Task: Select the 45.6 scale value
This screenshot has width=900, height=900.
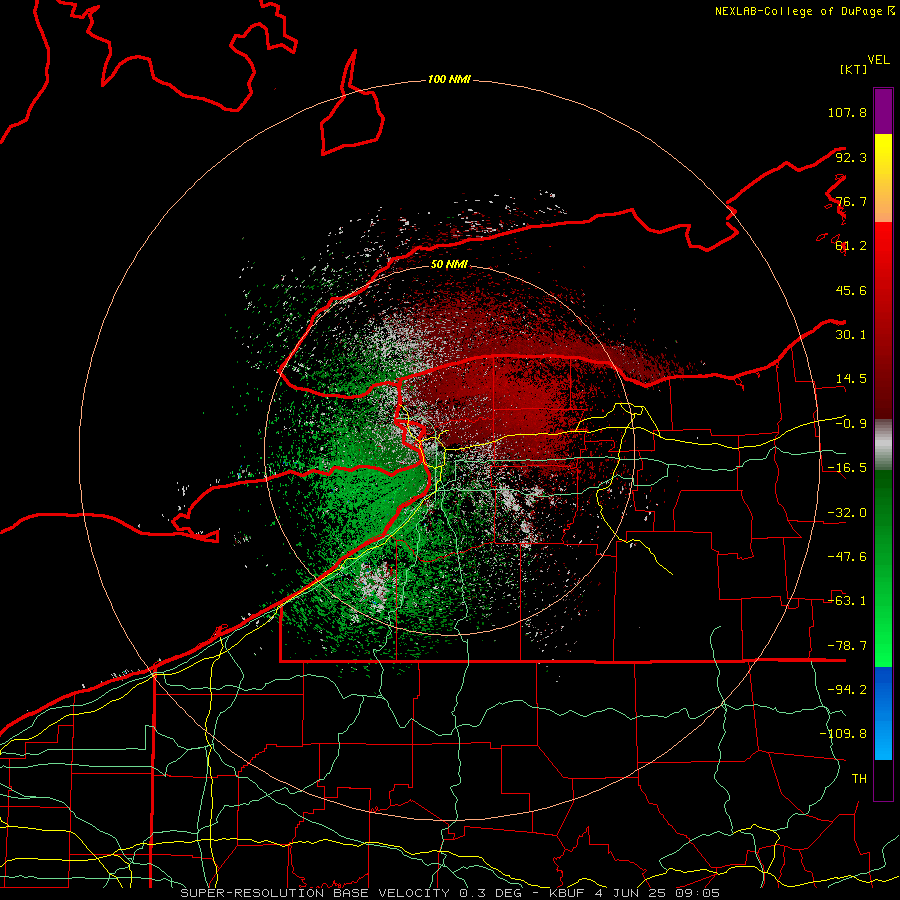Action: click(851, 290)
